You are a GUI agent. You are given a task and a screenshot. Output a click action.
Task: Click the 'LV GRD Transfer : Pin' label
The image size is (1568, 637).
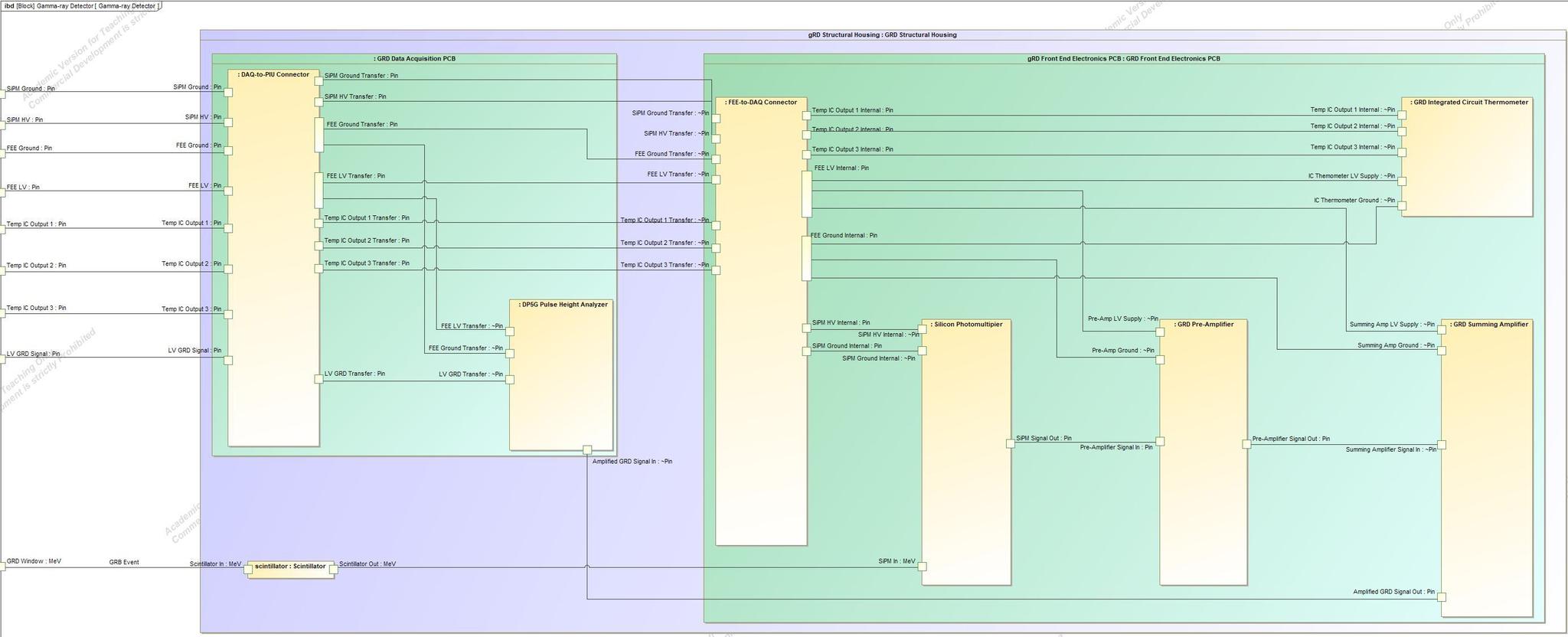tap(354, 374)
